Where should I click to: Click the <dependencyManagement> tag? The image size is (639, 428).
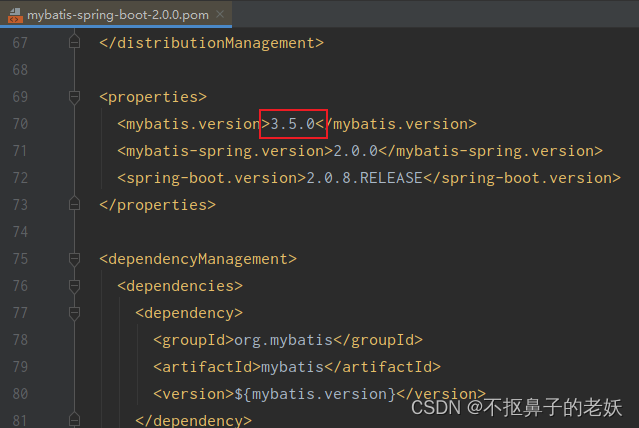click(x=198, y=259)
